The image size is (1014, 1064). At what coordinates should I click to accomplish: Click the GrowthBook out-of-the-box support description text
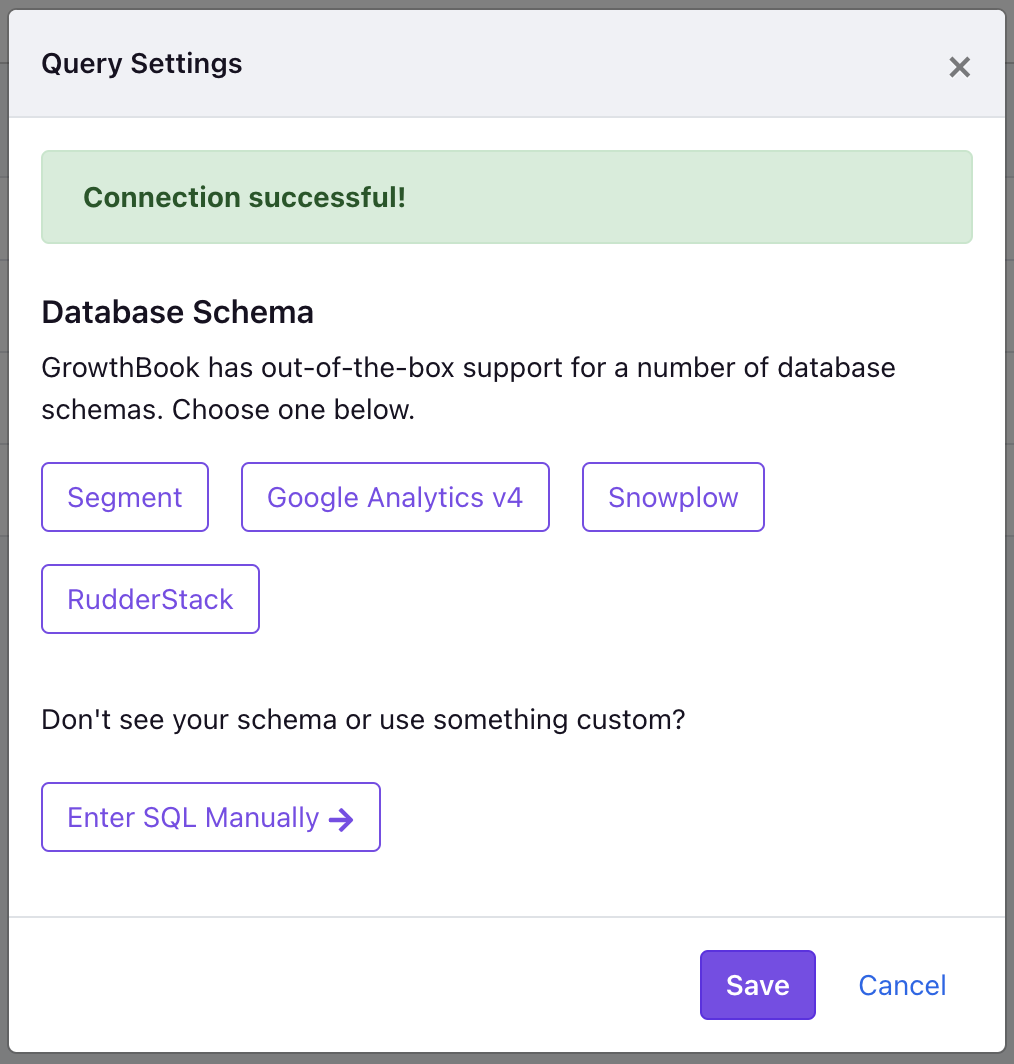(468, 388)
